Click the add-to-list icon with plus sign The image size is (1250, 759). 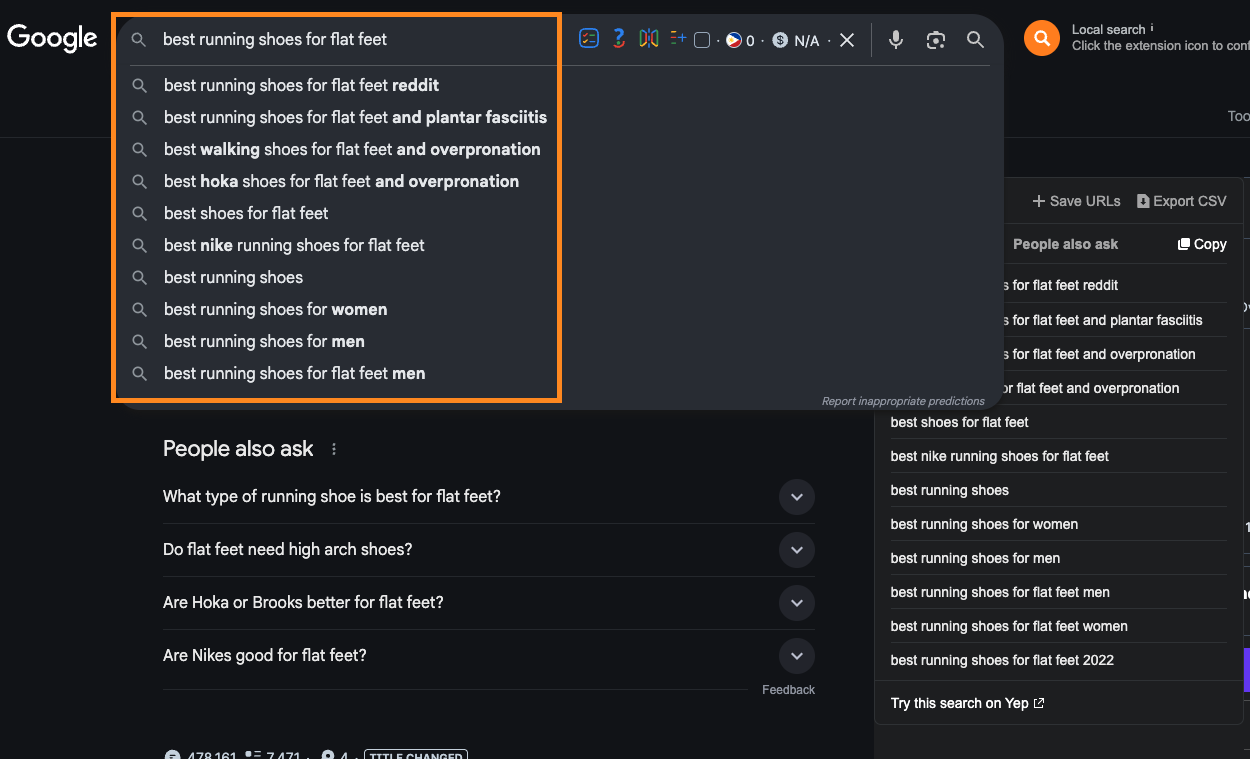(x=678, y=39)
